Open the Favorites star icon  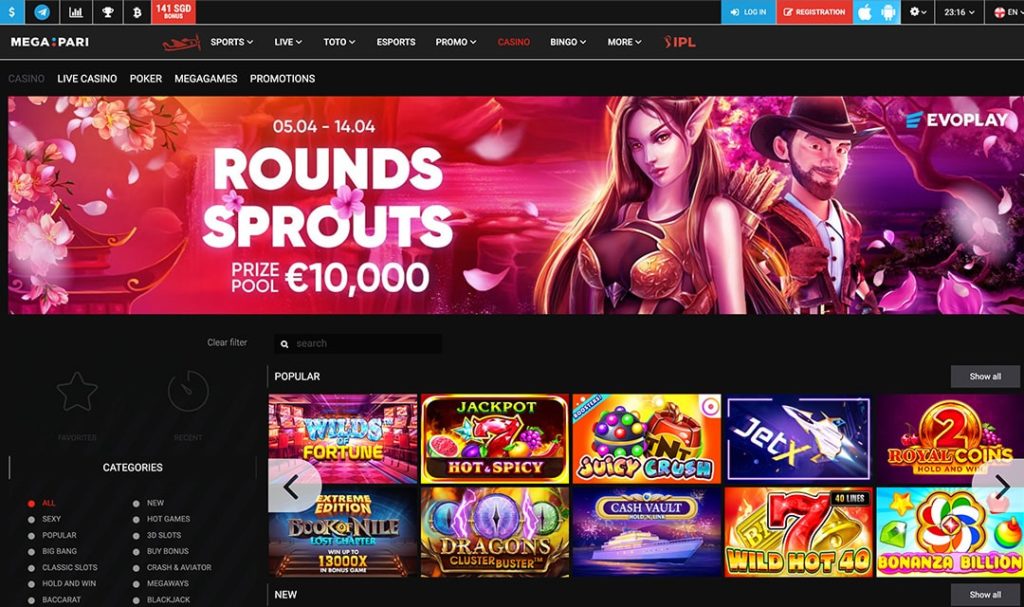(x=77, y=392)
